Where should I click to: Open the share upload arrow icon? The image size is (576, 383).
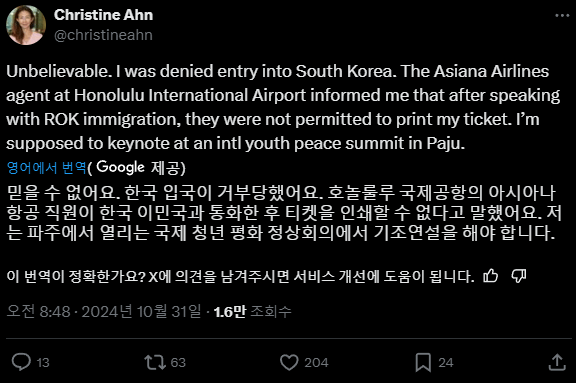coord(557,362)
